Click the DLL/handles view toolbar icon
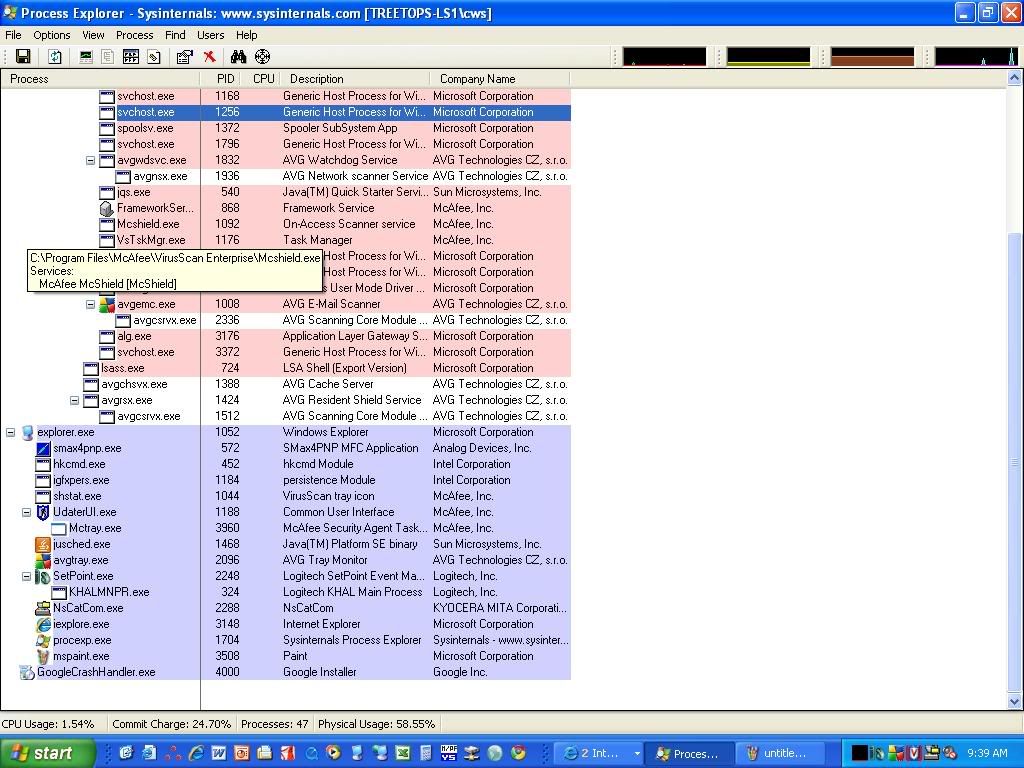1024x768 pixels. (x=153, y=57)
